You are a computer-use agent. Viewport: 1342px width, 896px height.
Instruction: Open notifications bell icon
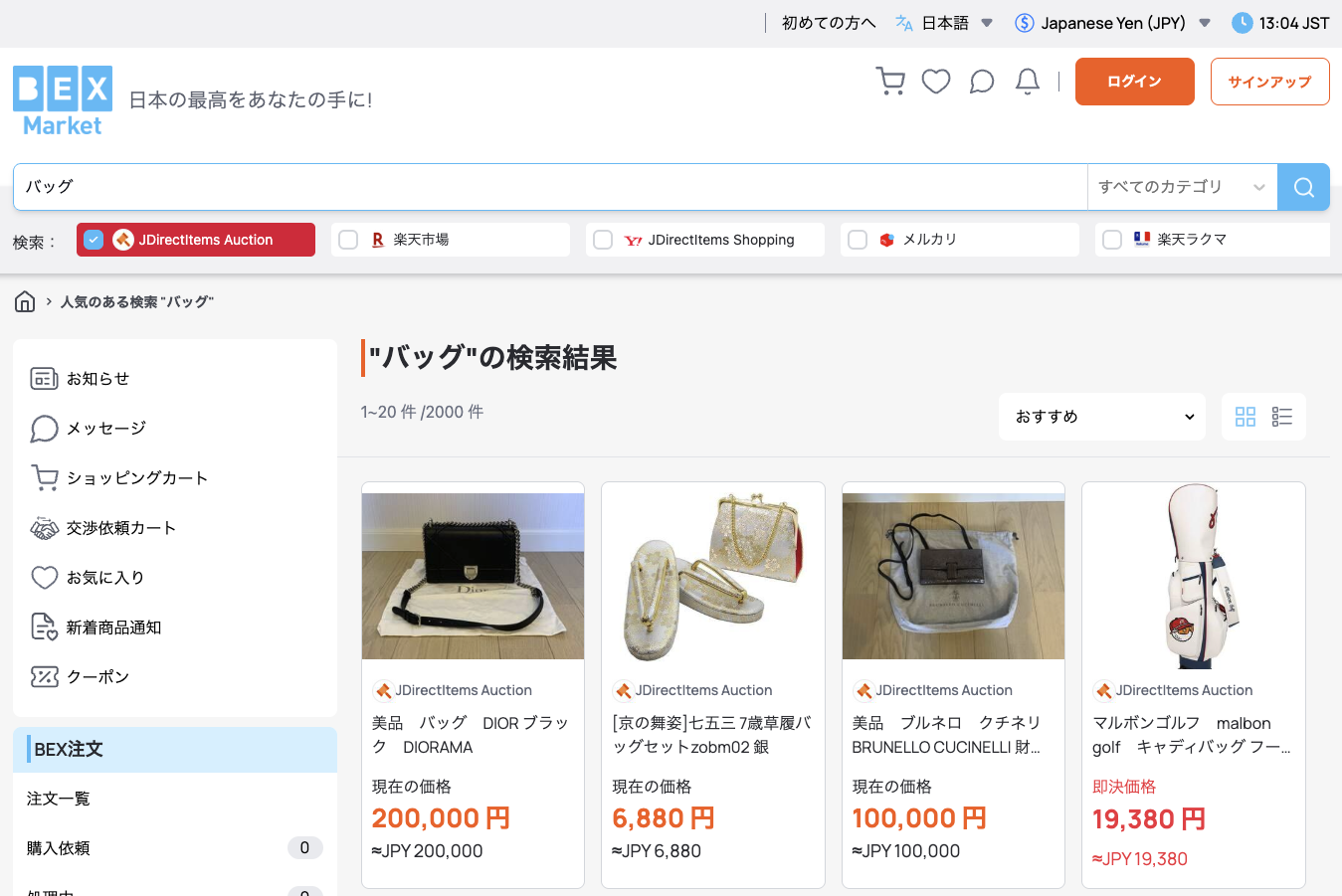[1028, 82]
